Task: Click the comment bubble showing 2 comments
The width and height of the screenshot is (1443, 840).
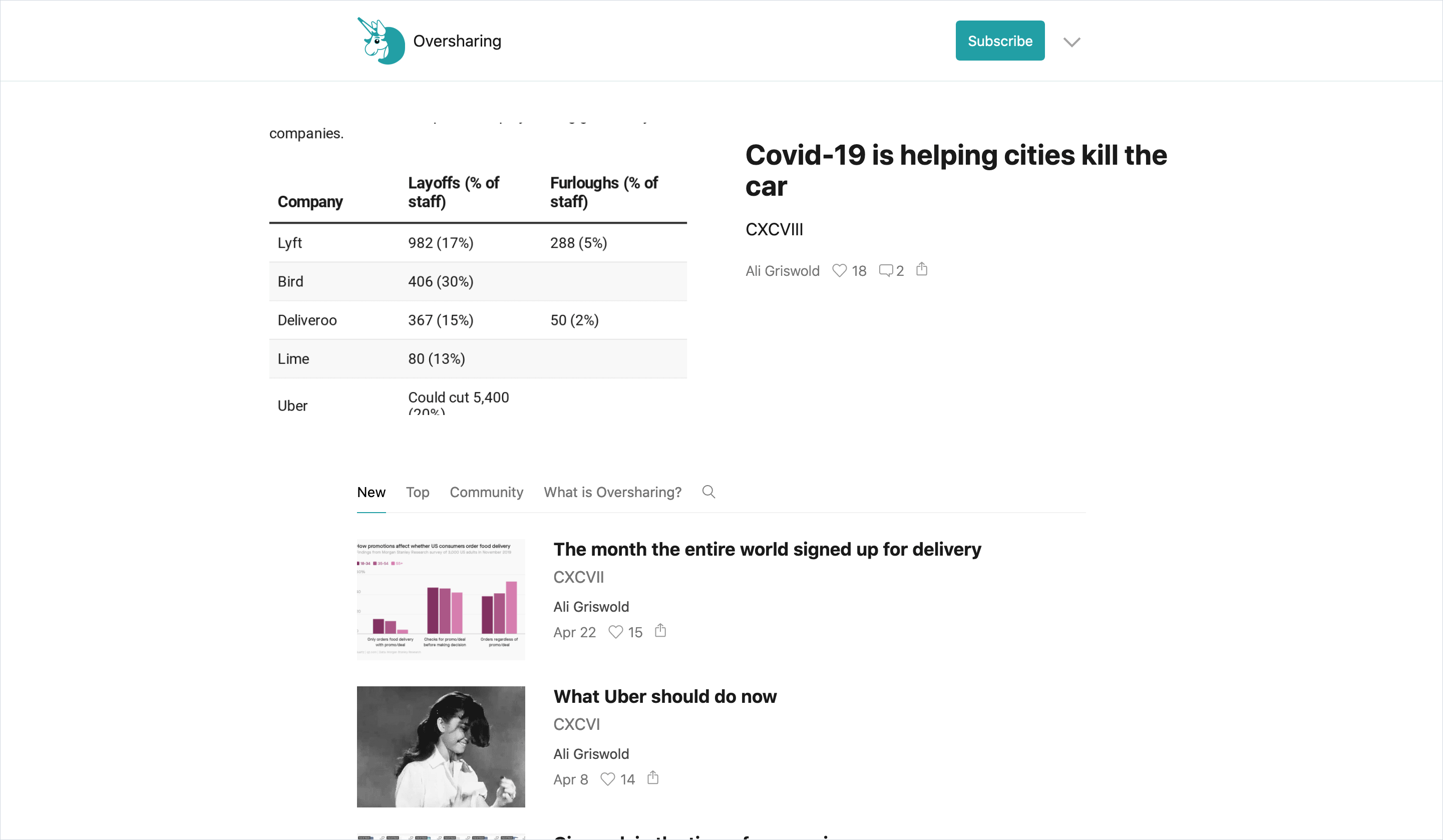Action: coord(886,270)
